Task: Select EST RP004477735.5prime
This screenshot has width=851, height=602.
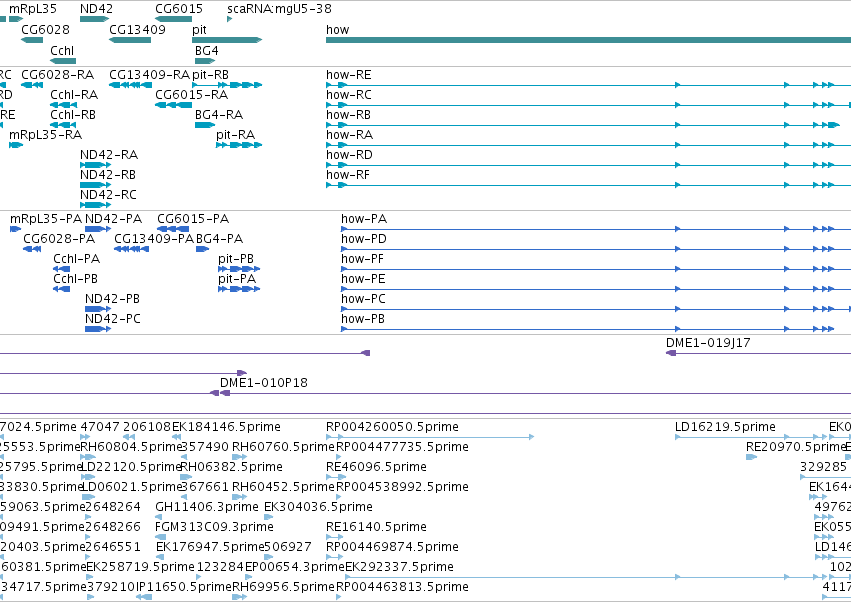Action: (x=403, y=447)
